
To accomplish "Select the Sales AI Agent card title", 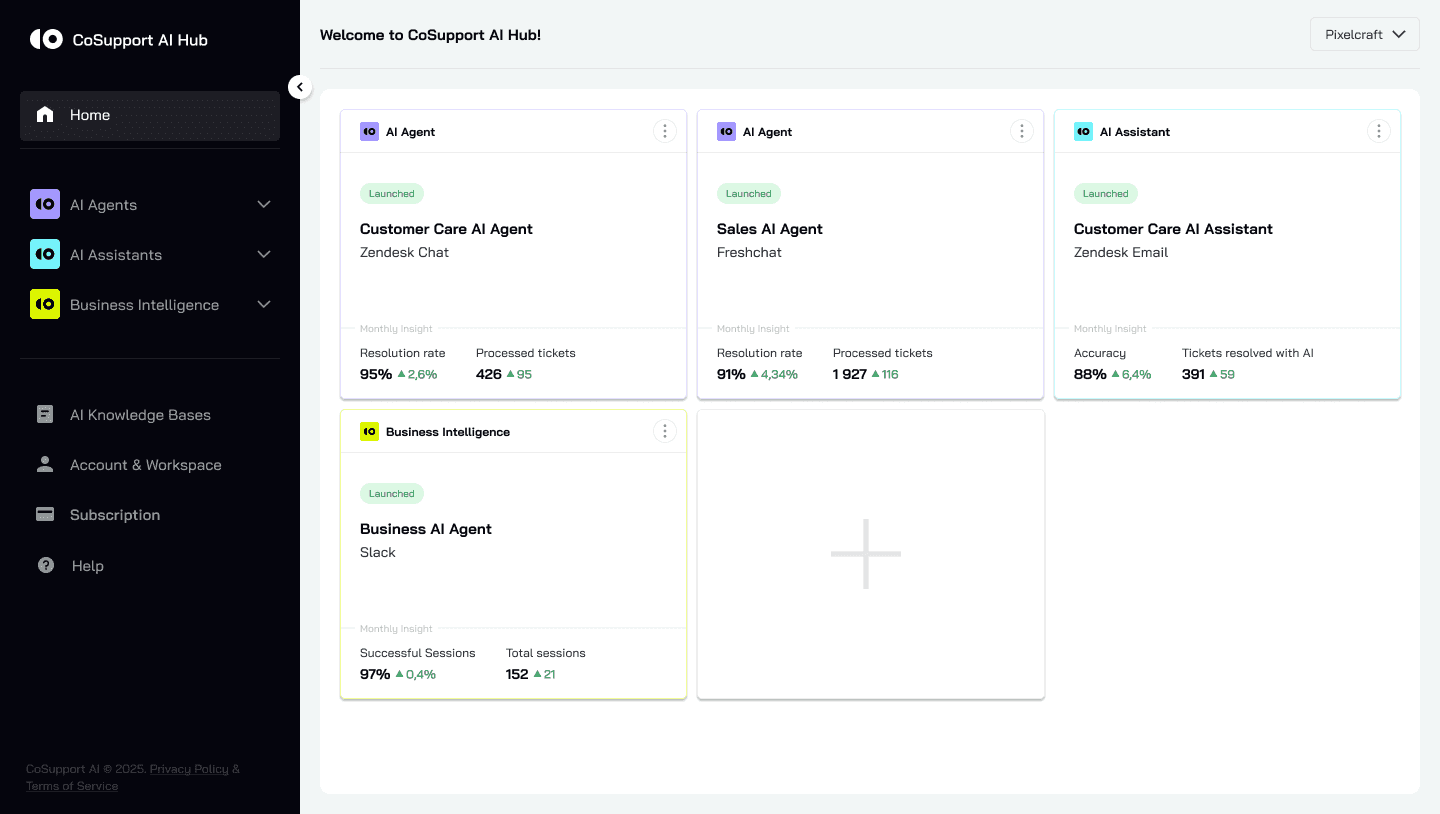I will 769,229.
